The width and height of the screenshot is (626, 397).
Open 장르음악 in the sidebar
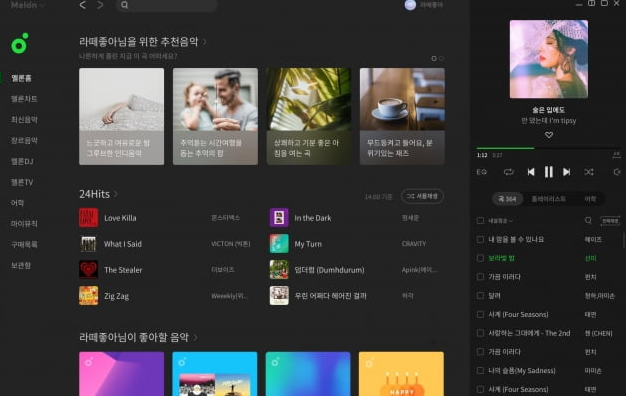coord(24,141)
